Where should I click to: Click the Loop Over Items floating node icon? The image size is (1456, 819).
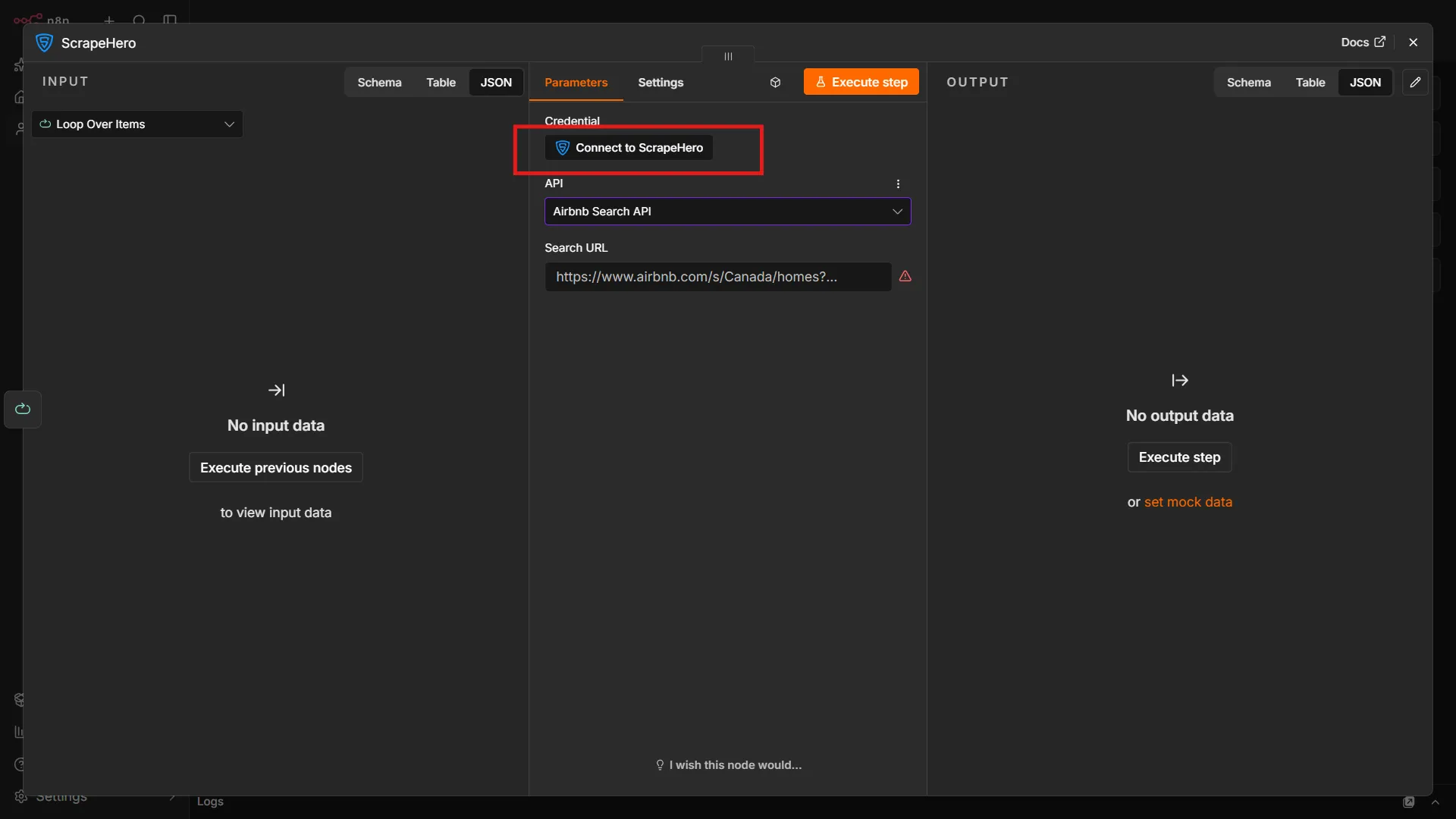[x=23, y=409]
